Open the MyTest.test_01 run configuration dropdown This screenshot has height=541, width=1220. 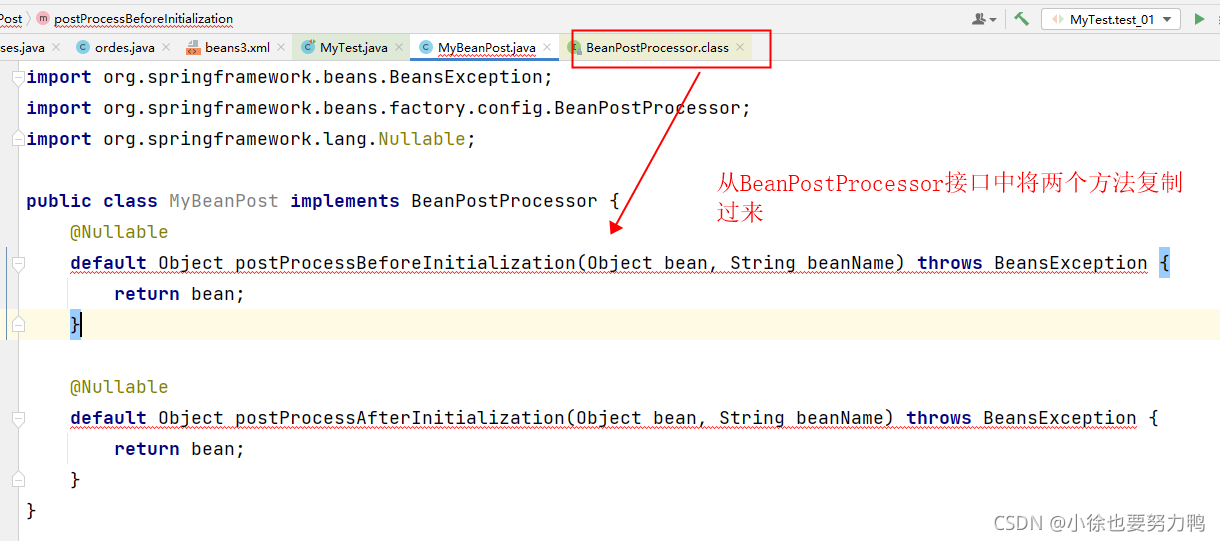click(1111, 19)
